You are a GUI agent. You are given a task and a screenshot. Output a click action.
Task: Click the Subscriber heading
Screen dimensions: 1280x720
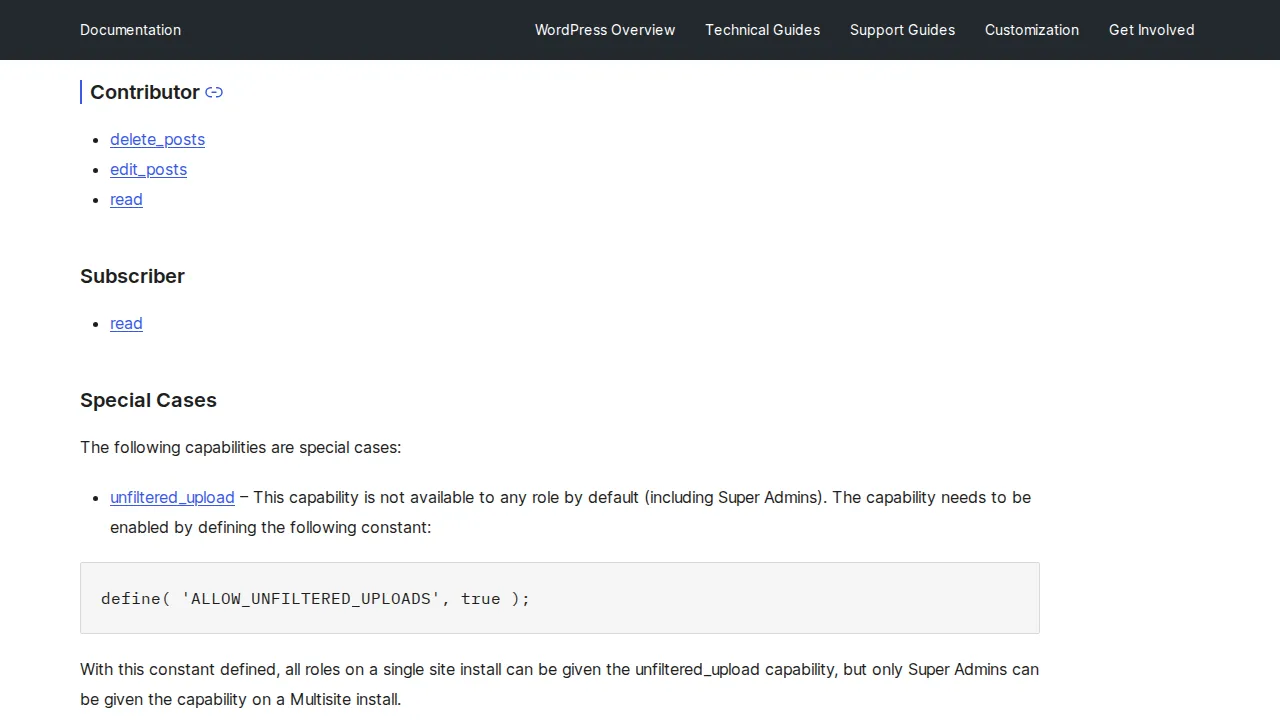[x=132, y=276]
